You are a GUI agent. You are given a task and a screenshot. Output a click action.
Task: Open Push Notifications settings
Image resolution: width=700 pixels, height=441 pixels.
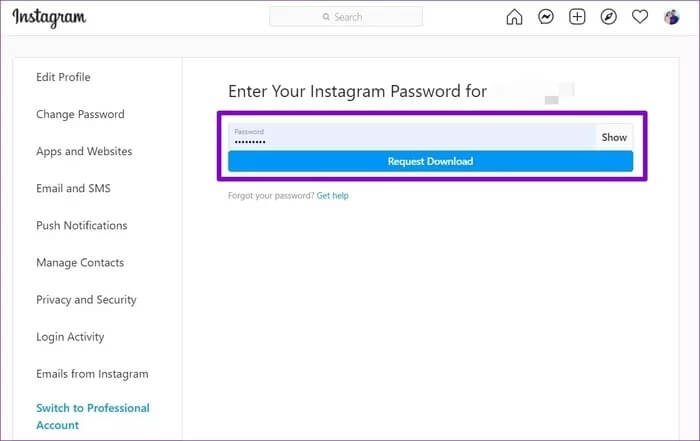[x=82, y=225]
